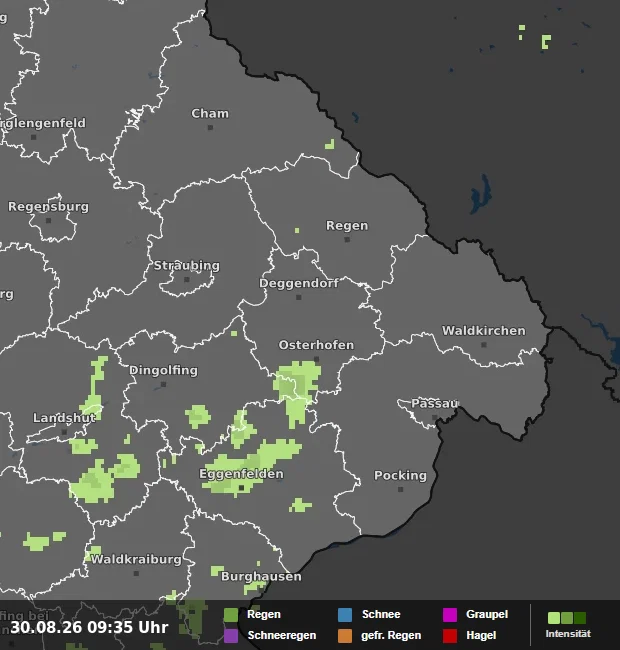Select the Deggendorf map label

[298, 283]
